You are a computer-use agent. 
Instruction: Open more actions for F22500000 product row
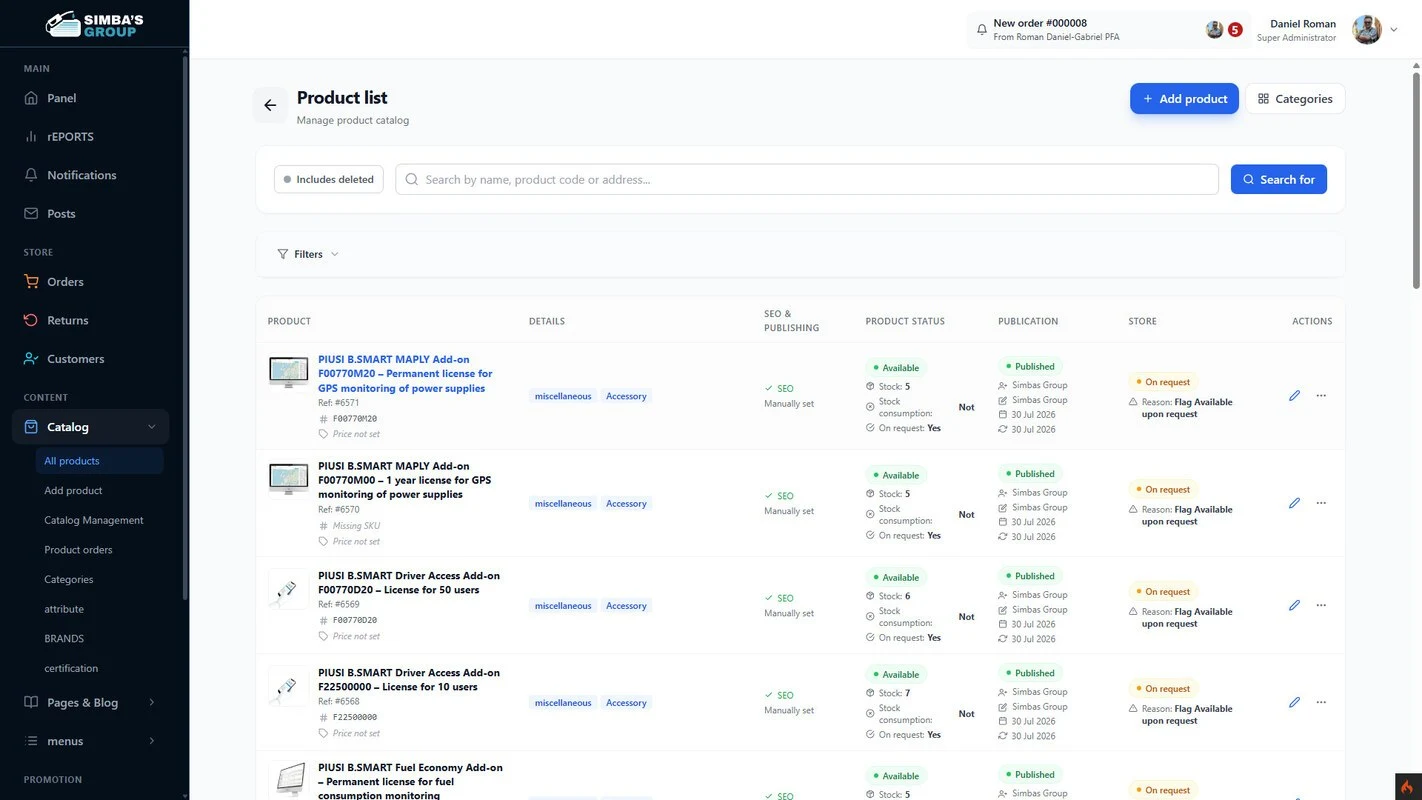coord(1321,702)
